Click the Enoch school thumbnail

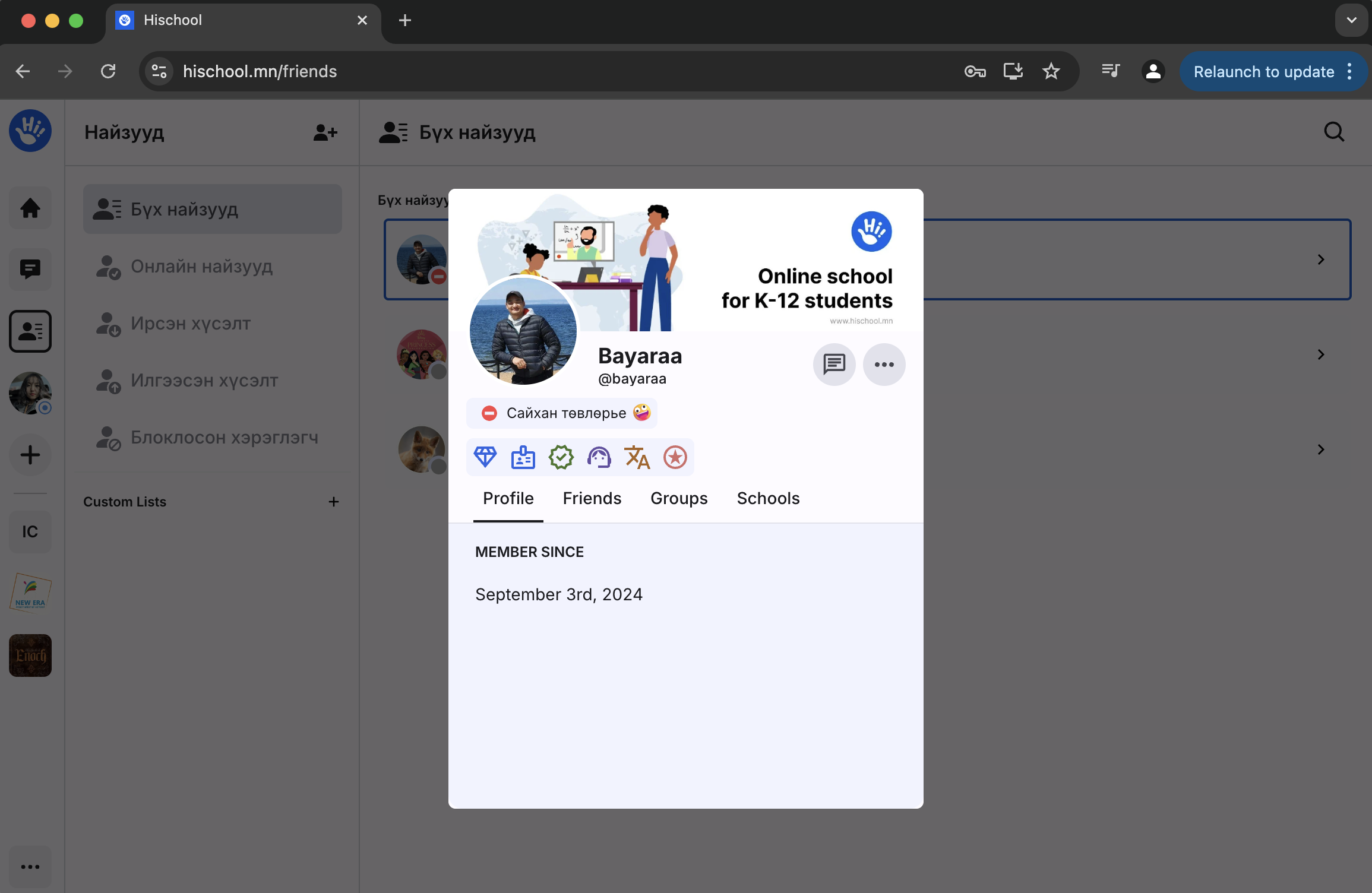[30, 655]
